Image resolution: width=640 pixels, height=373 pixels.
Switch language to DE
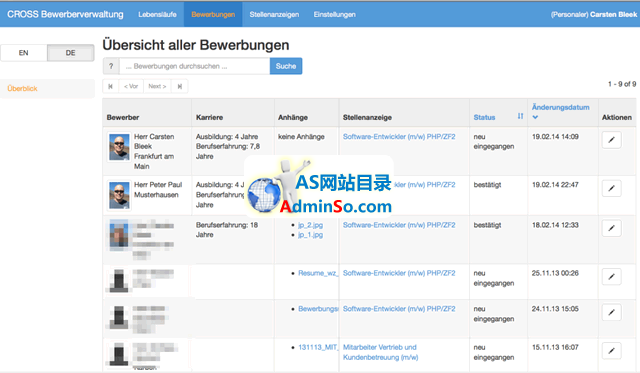coord(71,53)
